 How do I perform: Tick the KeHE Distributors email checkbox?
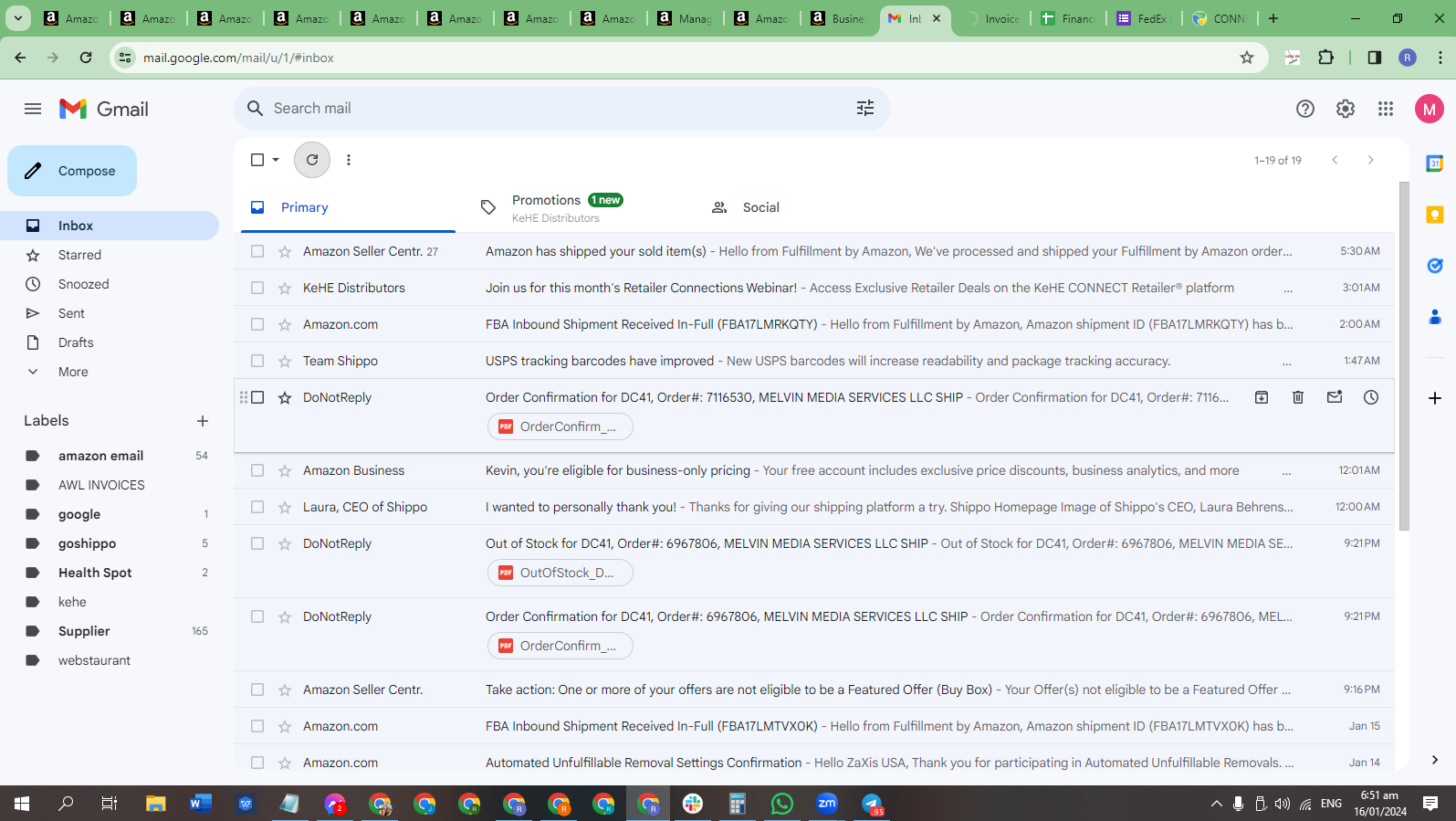(x=257, y=288)
